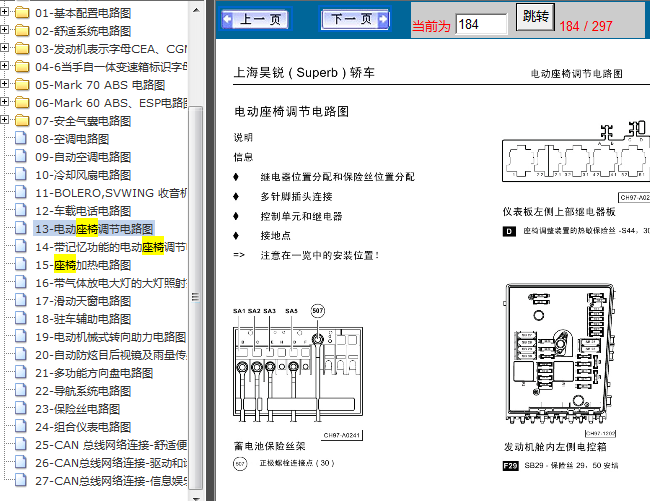Open 09-自动空调电路图 document

83,157
